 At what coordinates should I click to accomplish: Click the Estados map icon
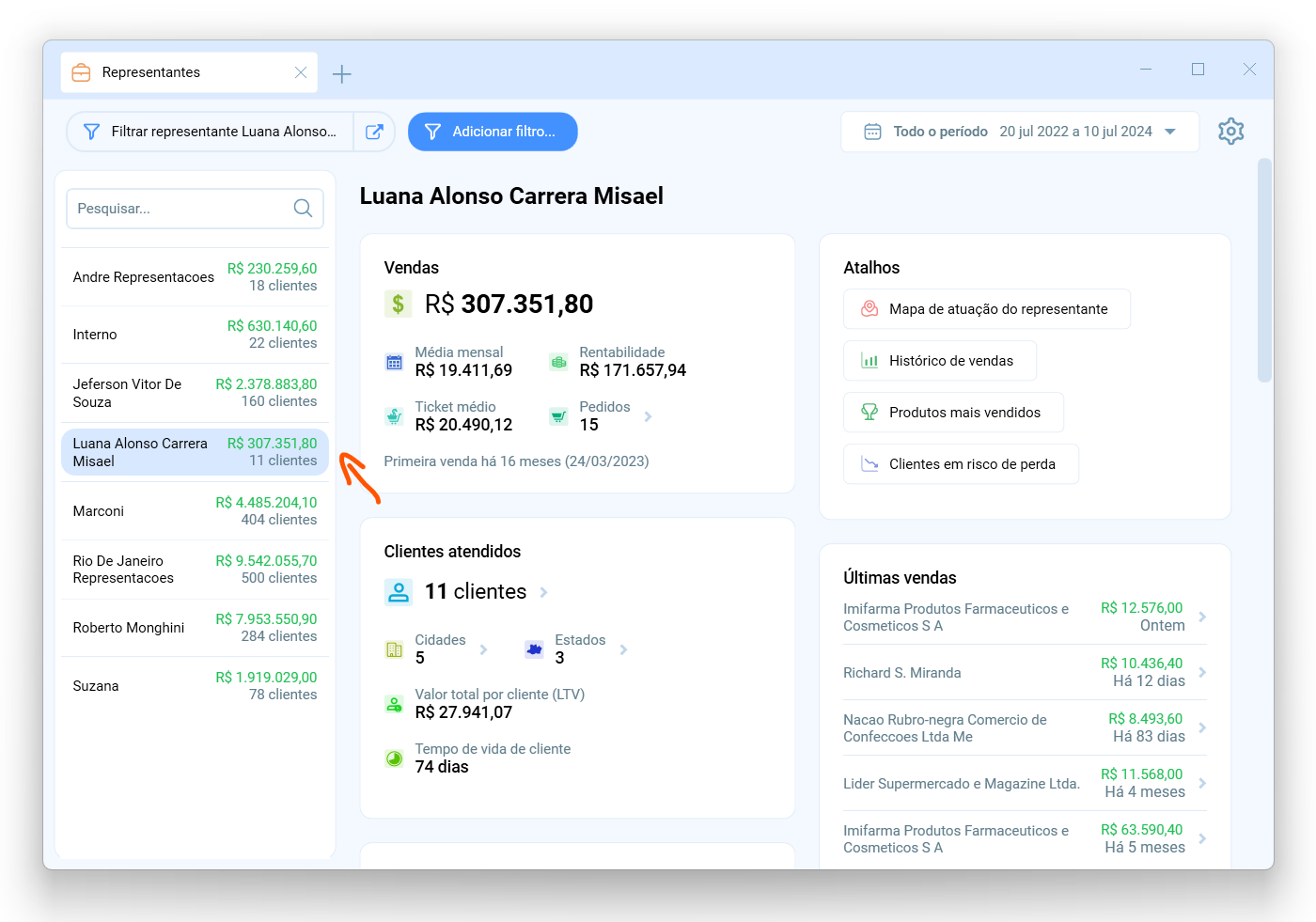[x=535, y=649]
